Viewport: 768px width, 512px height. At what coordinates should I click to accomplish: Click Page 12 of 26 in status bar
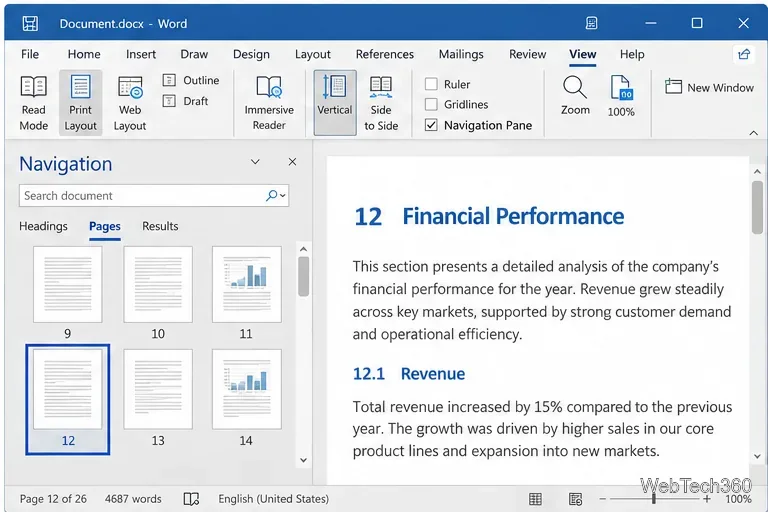tap(53, 499)
